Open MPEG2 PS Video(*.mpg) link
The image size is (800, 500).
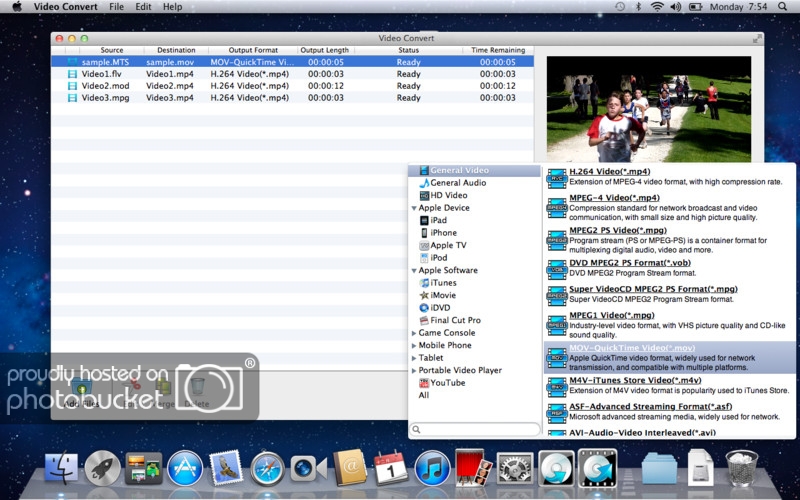618,231
